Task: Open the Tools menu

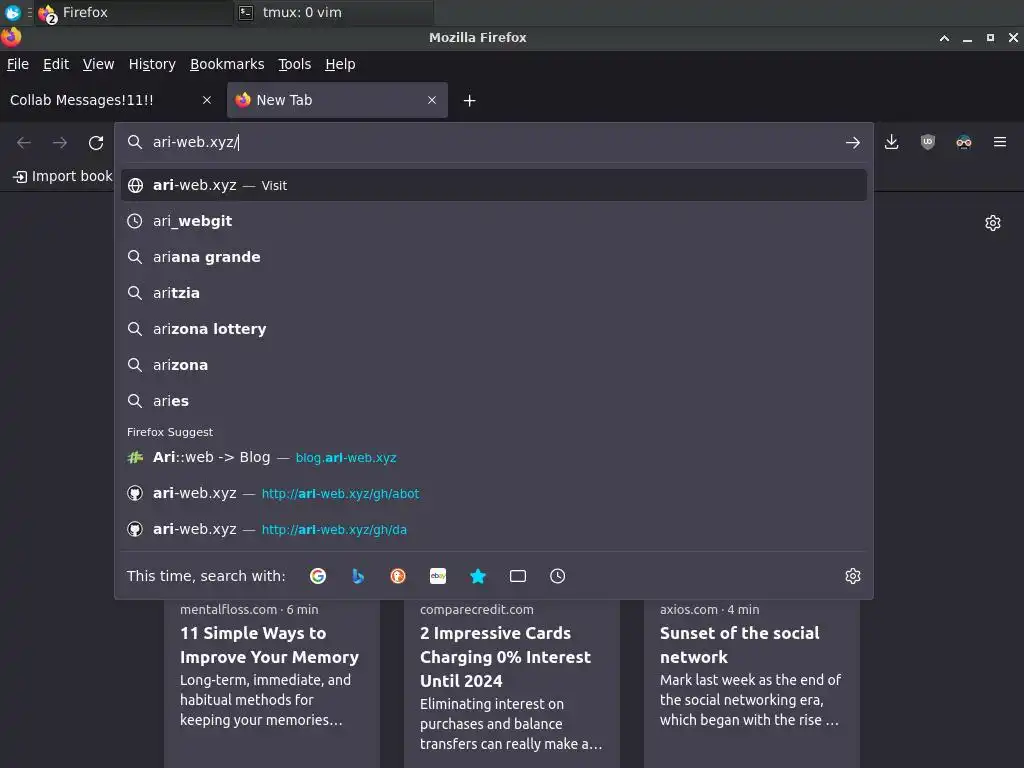Action: click(x=295, y=64)
